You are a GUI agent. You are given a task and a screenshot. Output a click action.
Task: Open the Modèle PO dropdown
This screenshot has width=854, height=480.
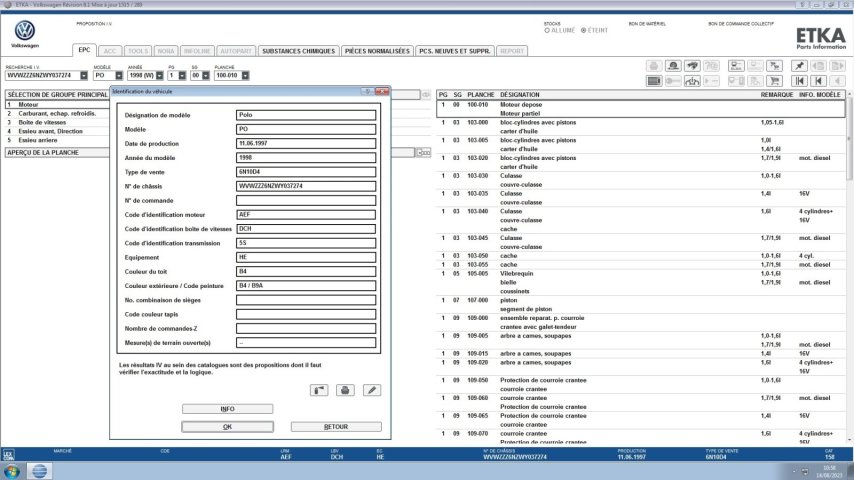(119, 76)
